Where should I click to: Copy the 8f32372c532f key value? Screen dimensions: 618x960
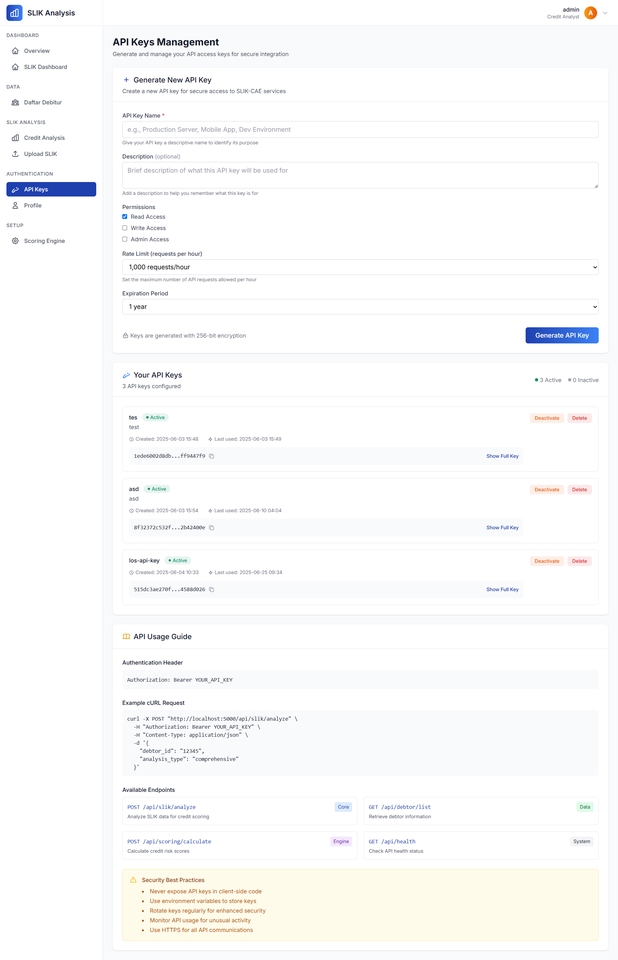point(211,528)
